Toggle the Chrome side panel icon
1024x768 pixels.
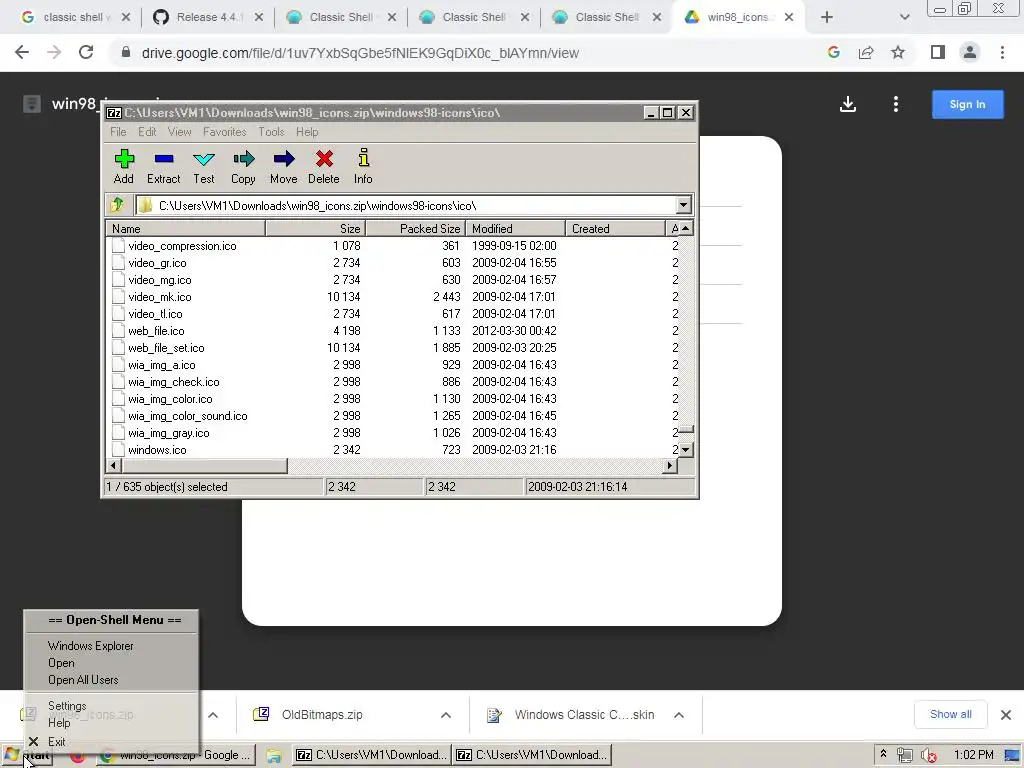tap(938, 52)
